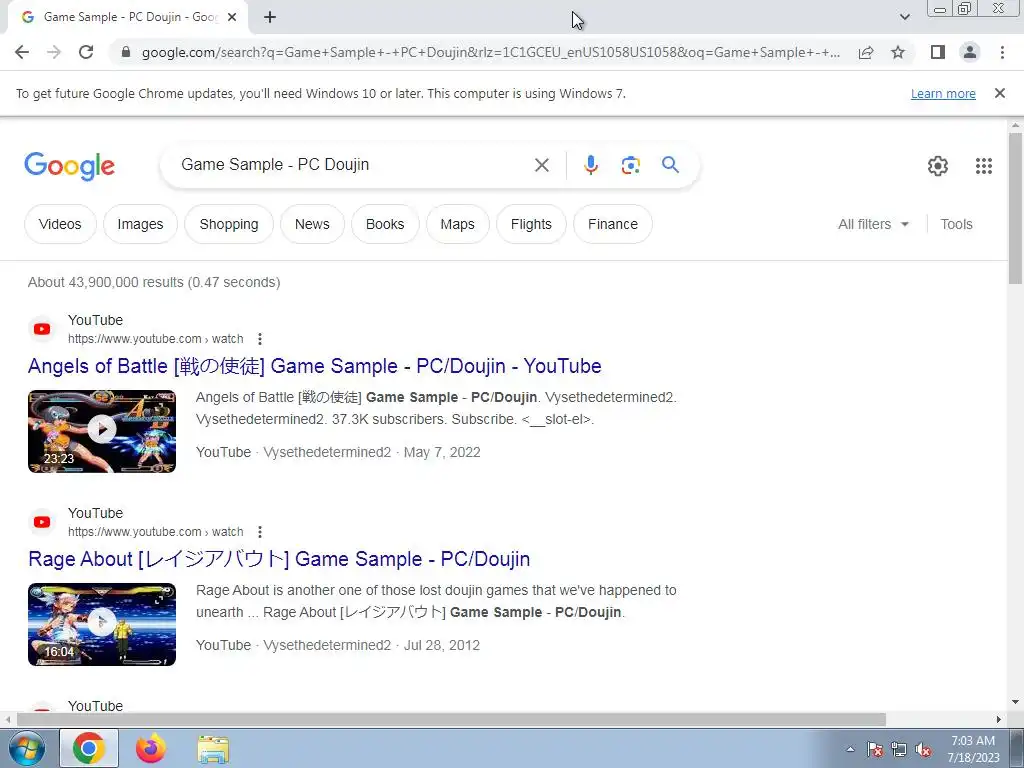Viewport: 1024px width, 768px height.
Task: Click the scroll right arrow
Action: (x=999, y=719)
